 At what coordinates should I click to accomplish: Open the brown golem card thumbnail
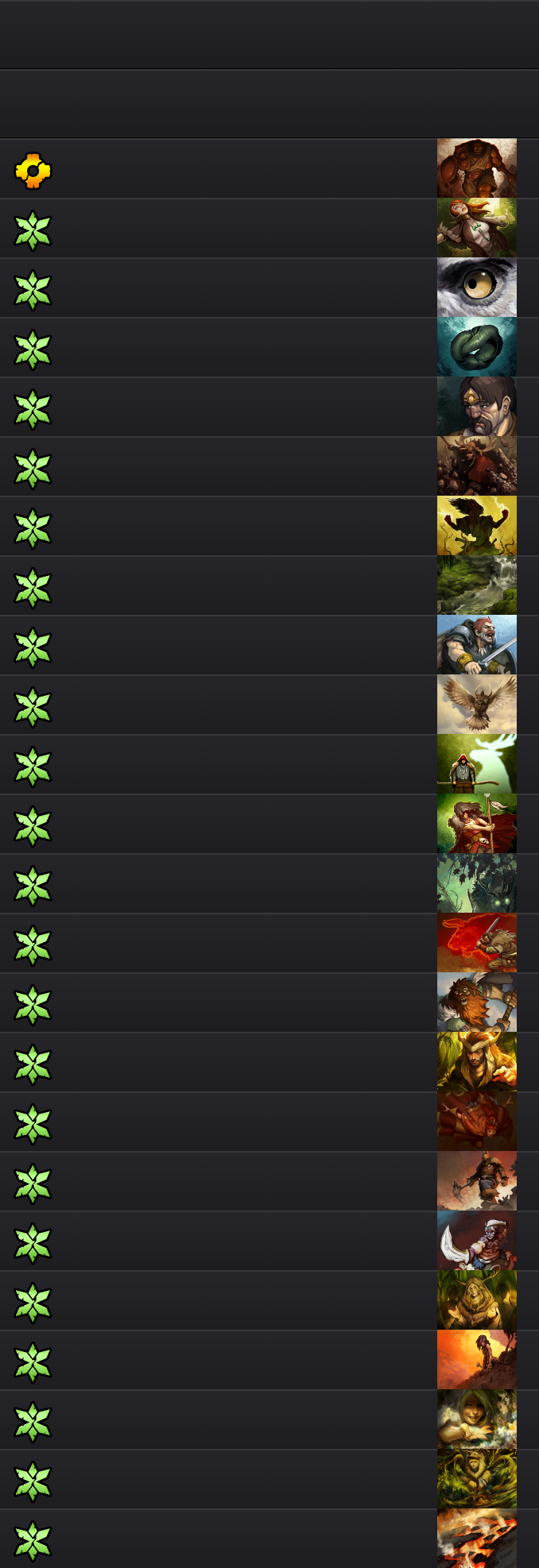point(477,168)
